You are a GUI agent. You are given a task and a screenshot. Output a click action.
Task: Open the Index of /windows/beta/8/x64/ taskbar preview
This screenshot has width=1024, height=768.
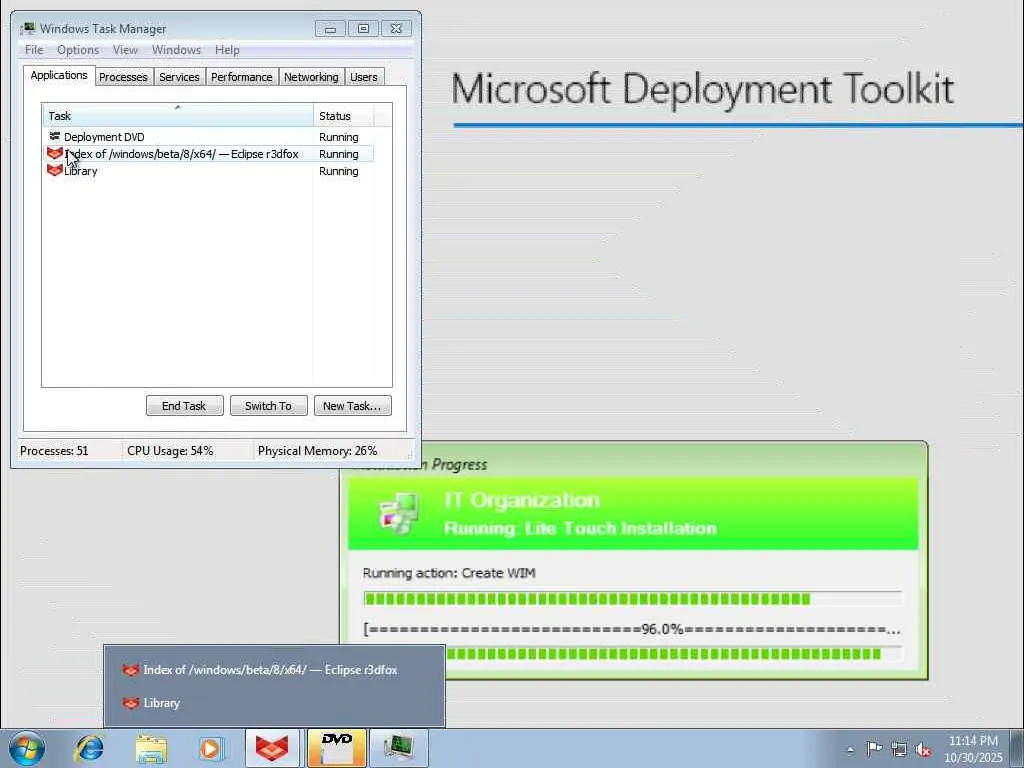(x=274, y=670)
